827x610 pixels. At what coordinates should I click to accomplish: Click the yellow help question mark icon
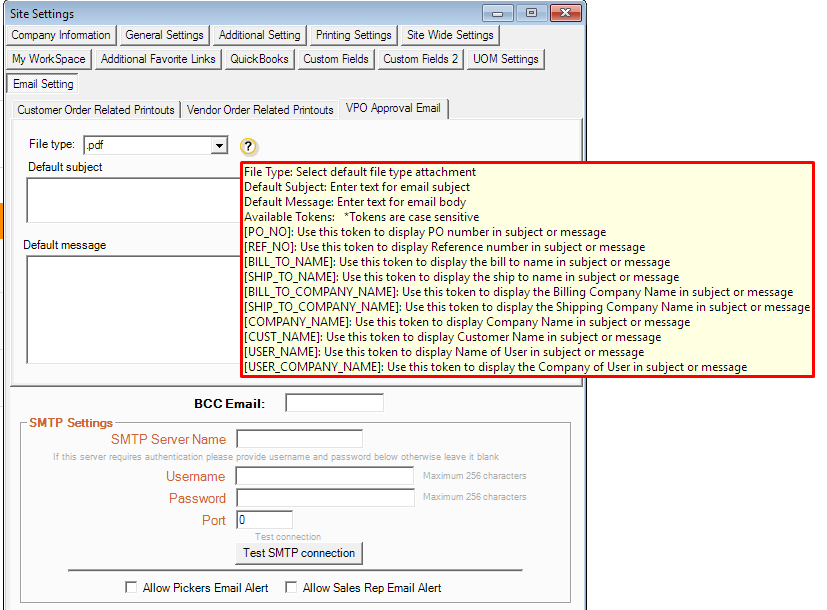[249, 146]
